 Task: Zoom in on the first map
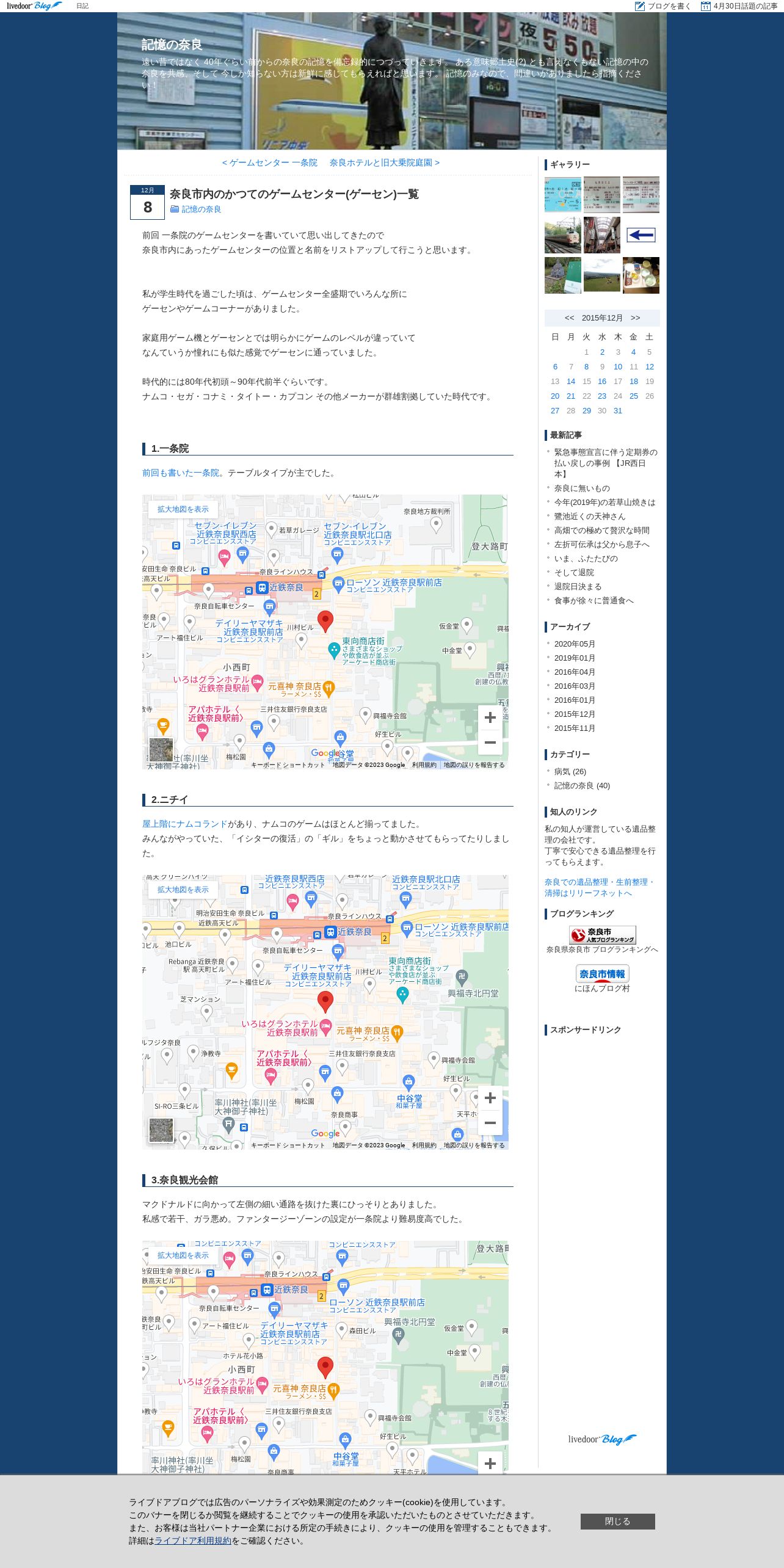pyautogui.click(x=490, y=718)
